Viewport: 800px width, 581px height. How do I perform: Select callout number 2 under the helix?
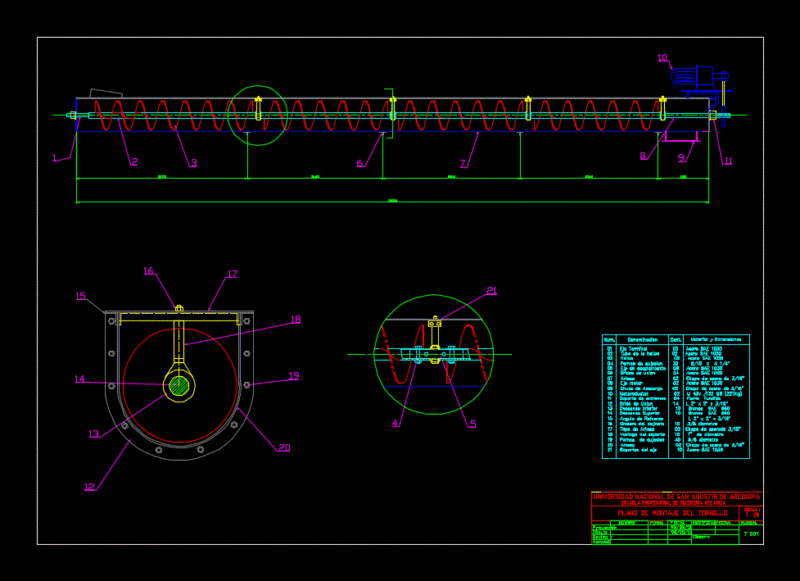(135, 162)
